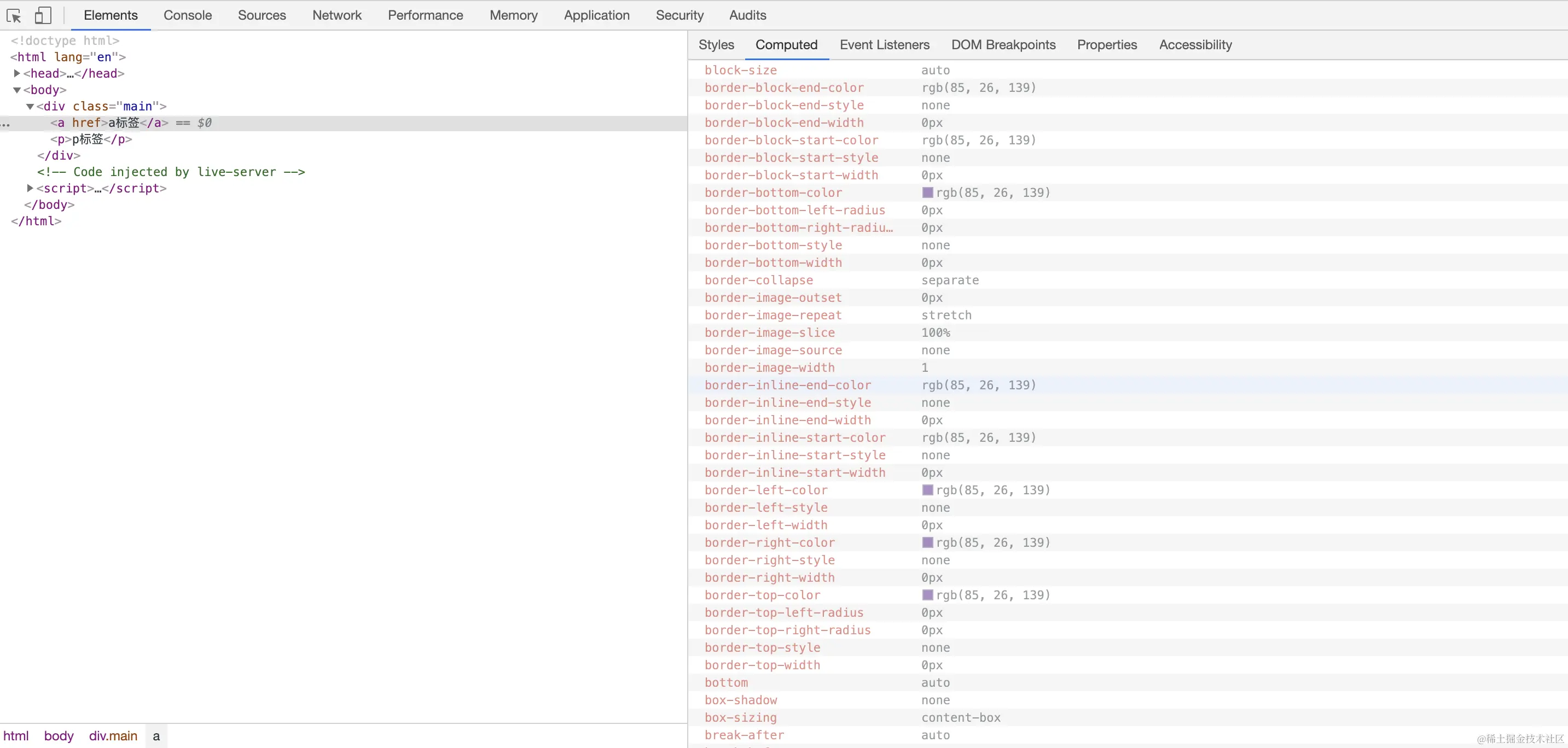Expand the head element node
1568x748 pixels.
click(x=17, y=74)
